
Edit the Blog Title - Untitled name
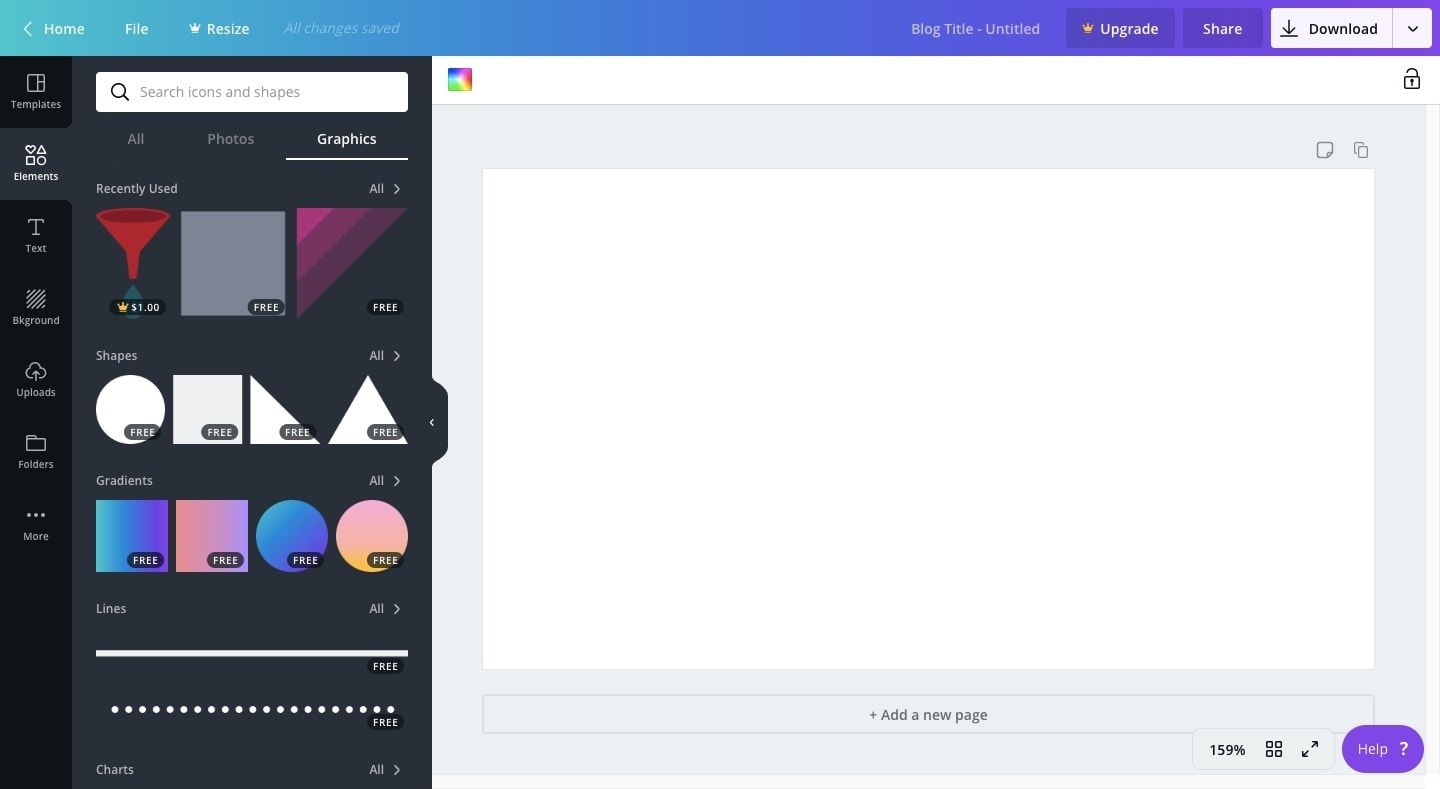pos(975,28)
